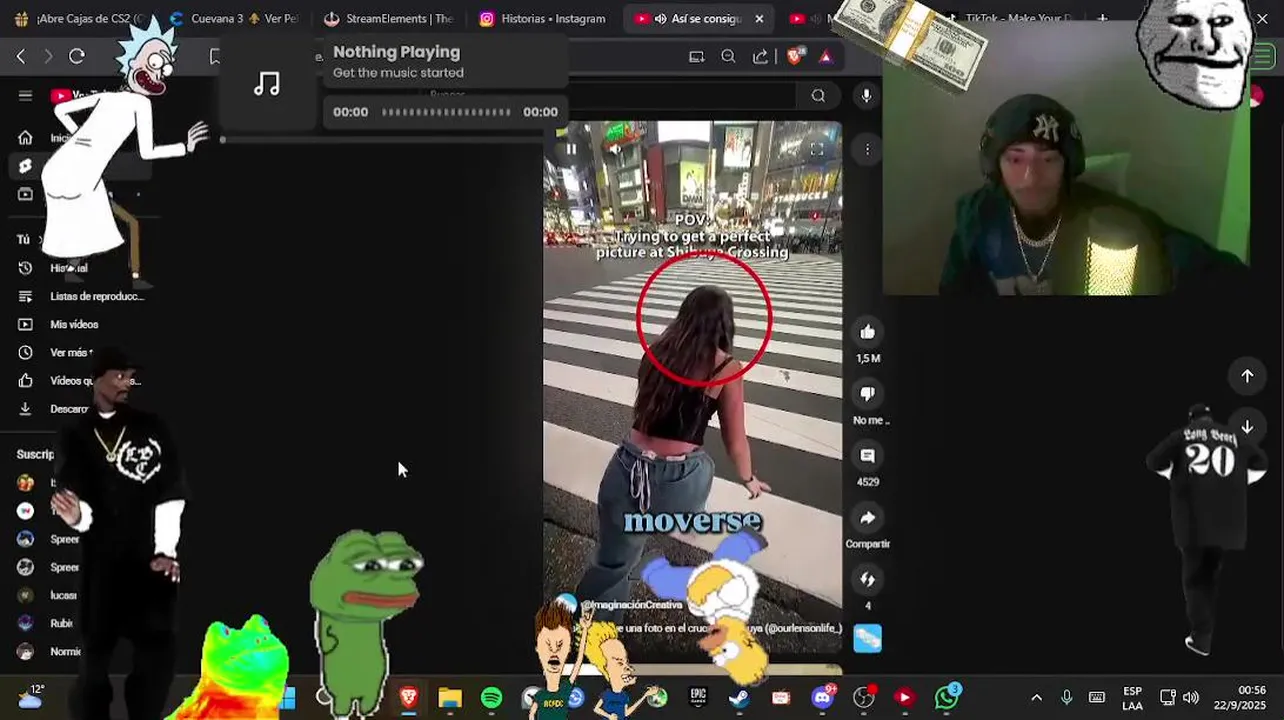This screenshot has width=1284, height=720.
Task: Go back with the browser back arrow
Action: tap(21, 57)
